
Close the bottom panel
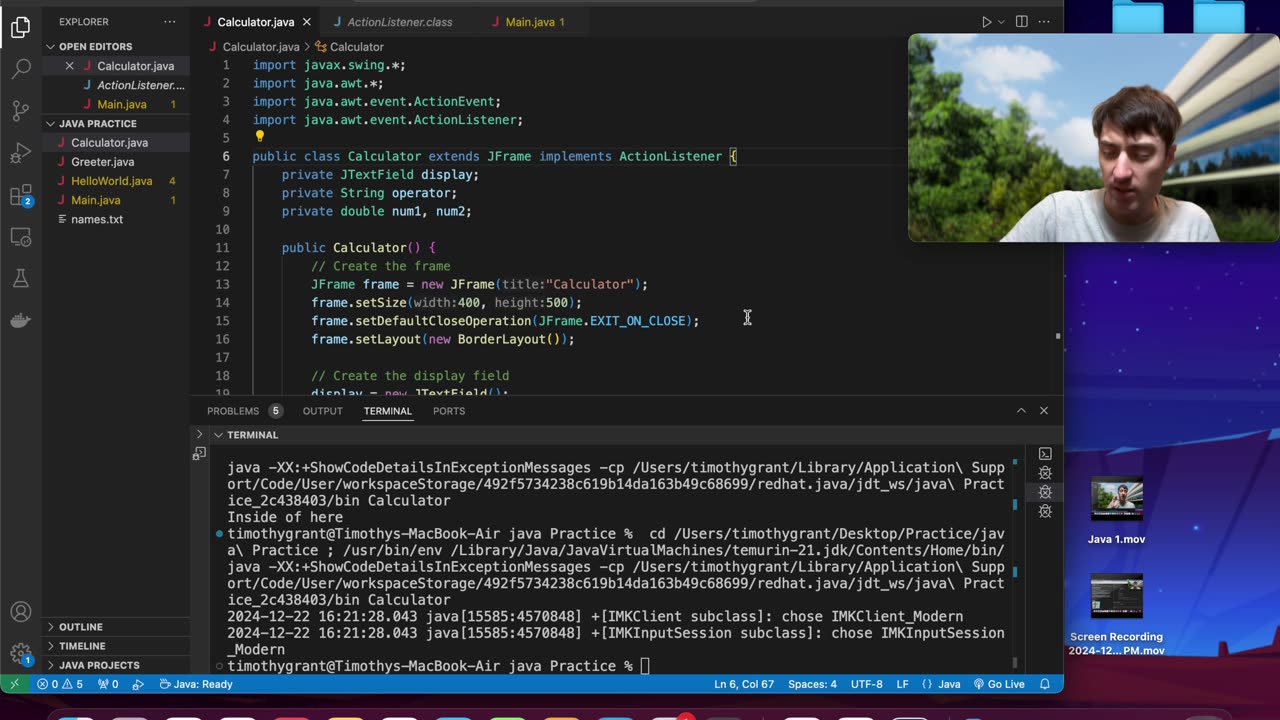click(1044, 411)
